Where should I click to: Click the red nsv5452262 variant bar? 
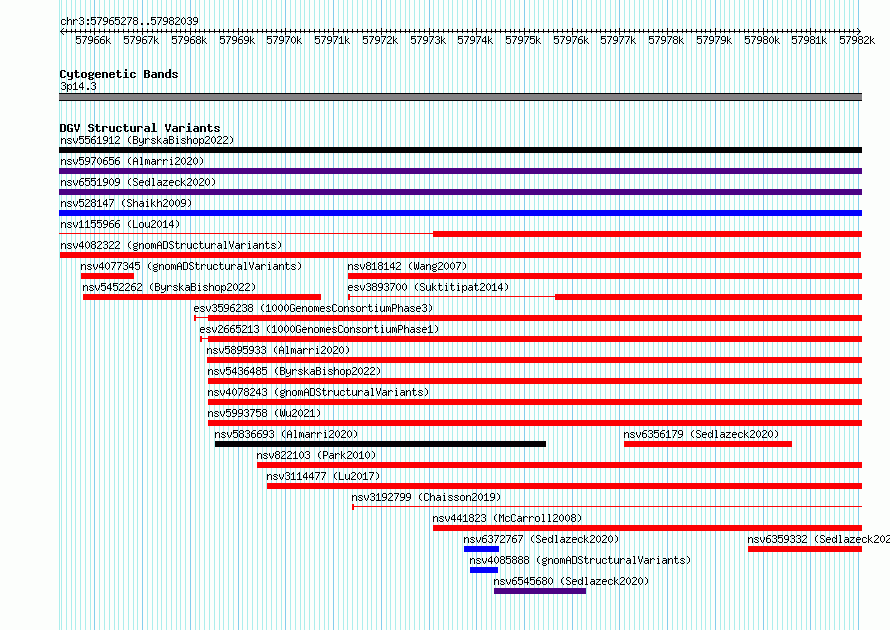click(x=202, y=297)
